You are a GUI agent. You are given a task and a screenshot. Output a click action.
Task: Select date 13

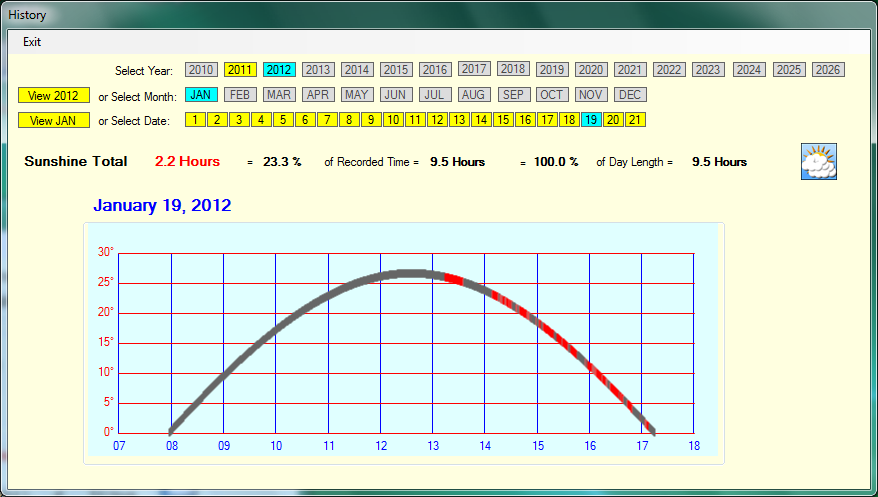coord(459,120)
